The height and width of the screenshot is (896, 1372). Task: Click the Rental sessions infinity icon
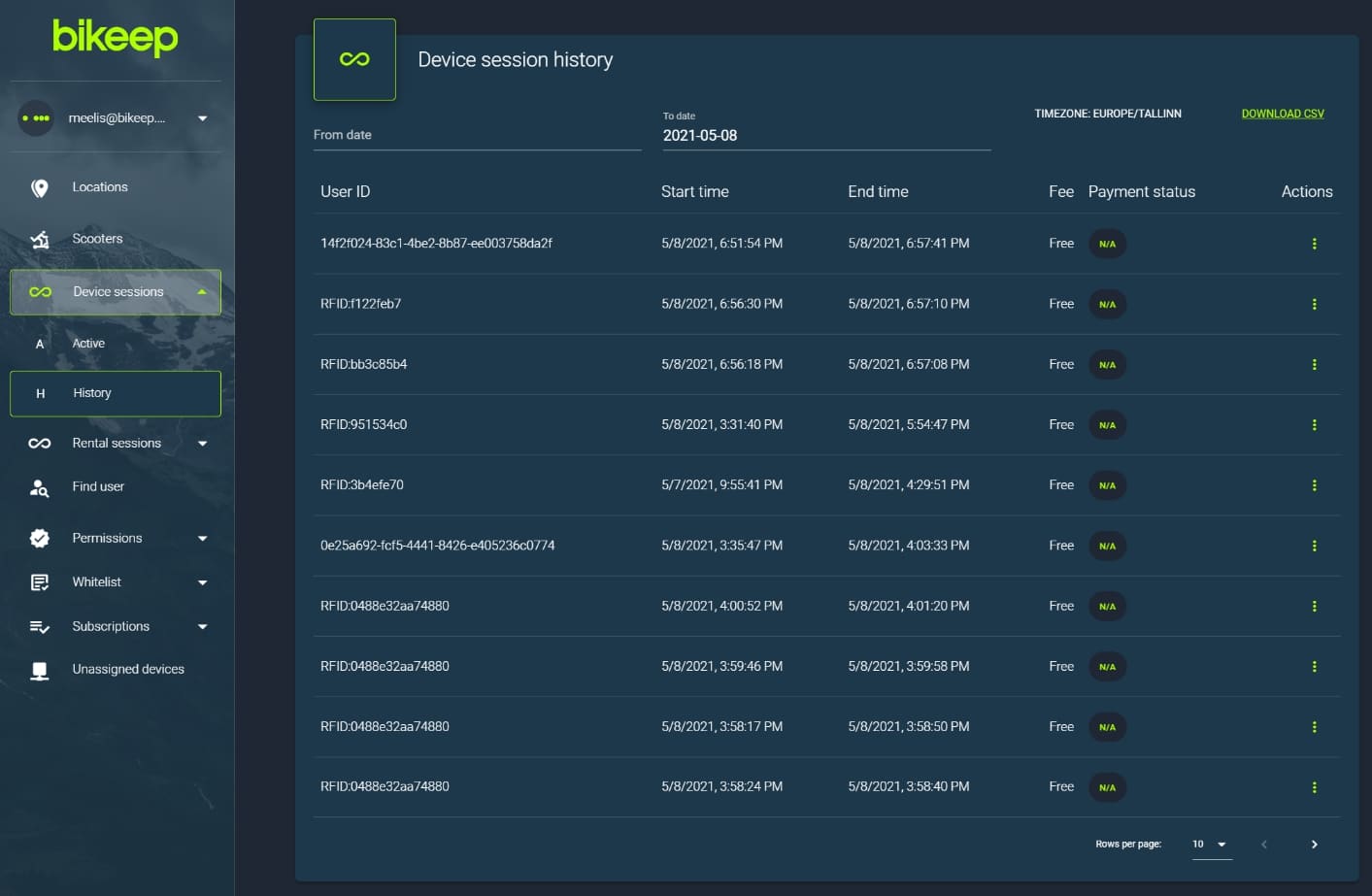40,444
